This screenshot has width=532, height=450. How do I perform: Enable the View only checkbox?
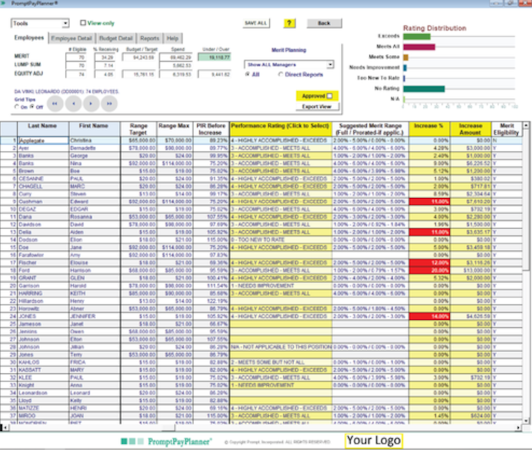pos(83,23)
